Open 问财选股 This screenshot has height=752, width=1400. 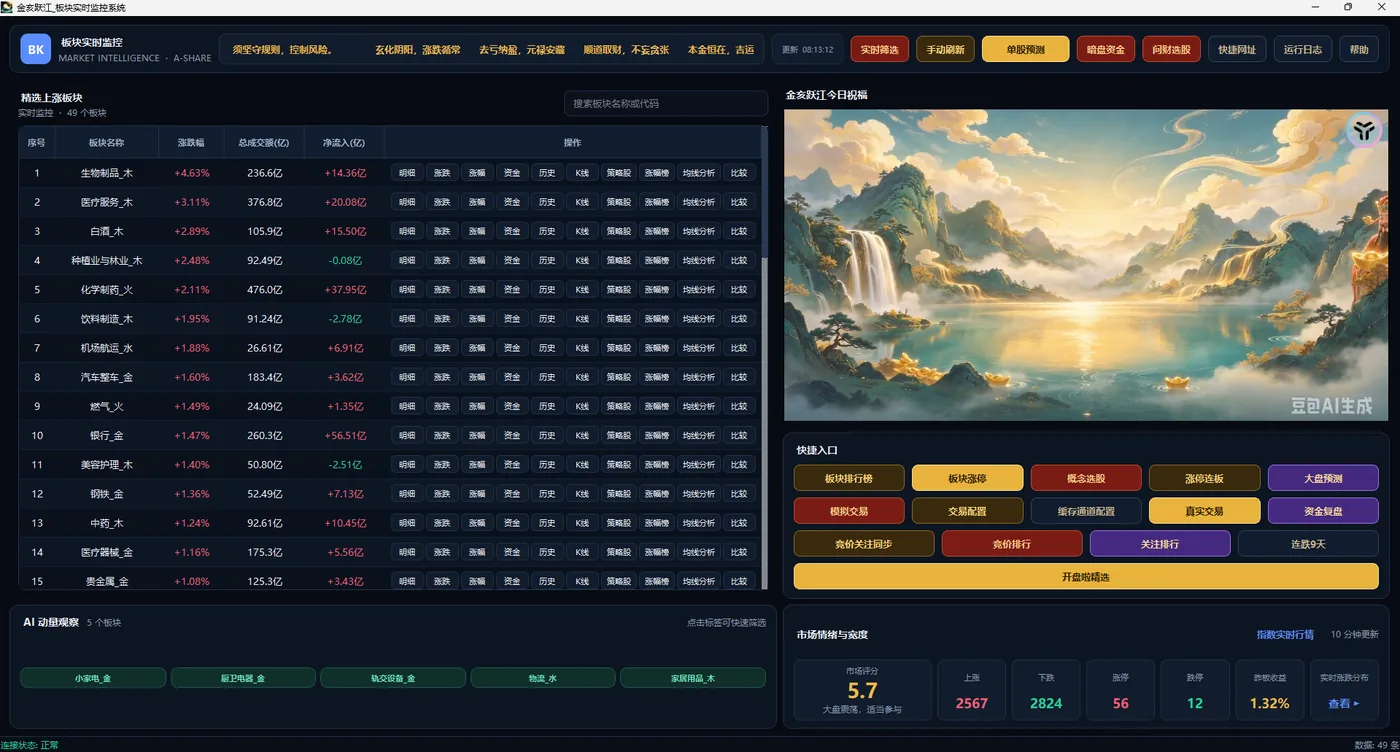click(x=1171, y=49)
